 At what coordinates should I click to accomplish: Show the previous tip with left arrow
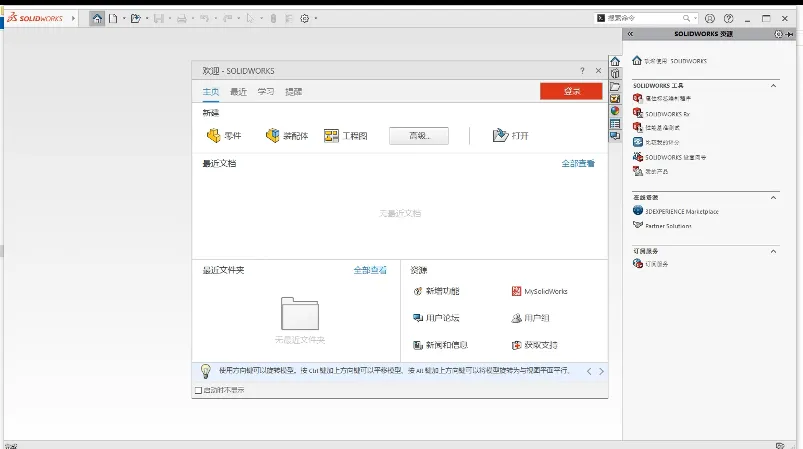click(x=589, y=371)
